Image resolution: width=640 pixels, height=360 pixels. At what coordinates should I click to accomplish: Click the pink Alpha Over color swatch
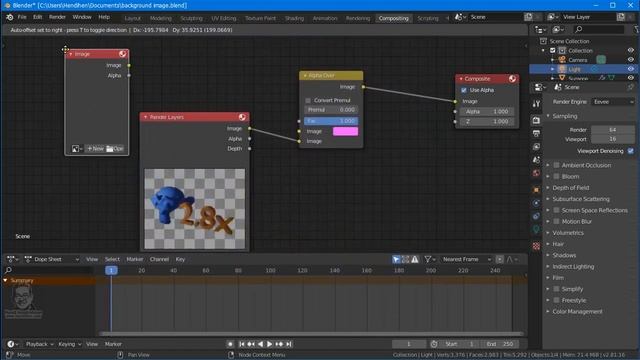point(345,131)
